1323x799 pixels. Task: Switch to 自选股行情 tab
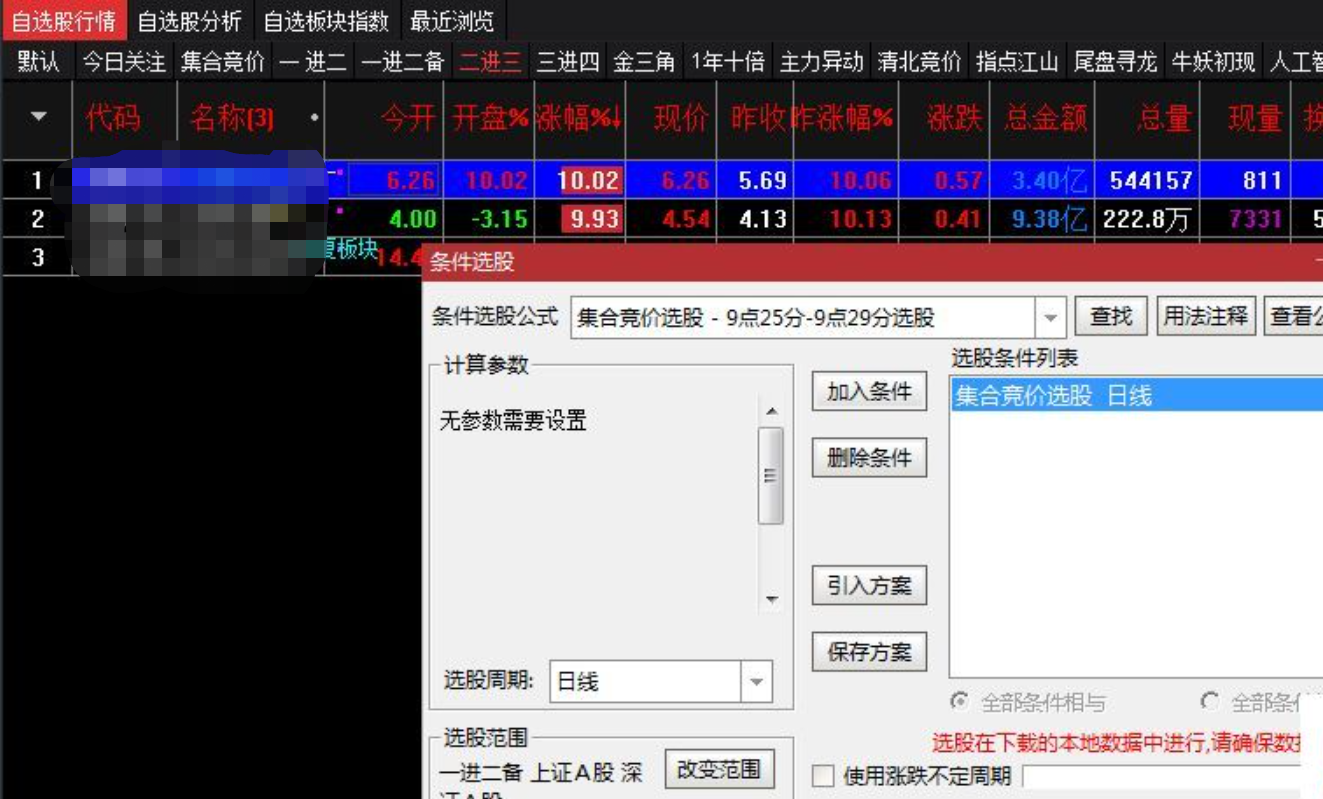(64, 20)
